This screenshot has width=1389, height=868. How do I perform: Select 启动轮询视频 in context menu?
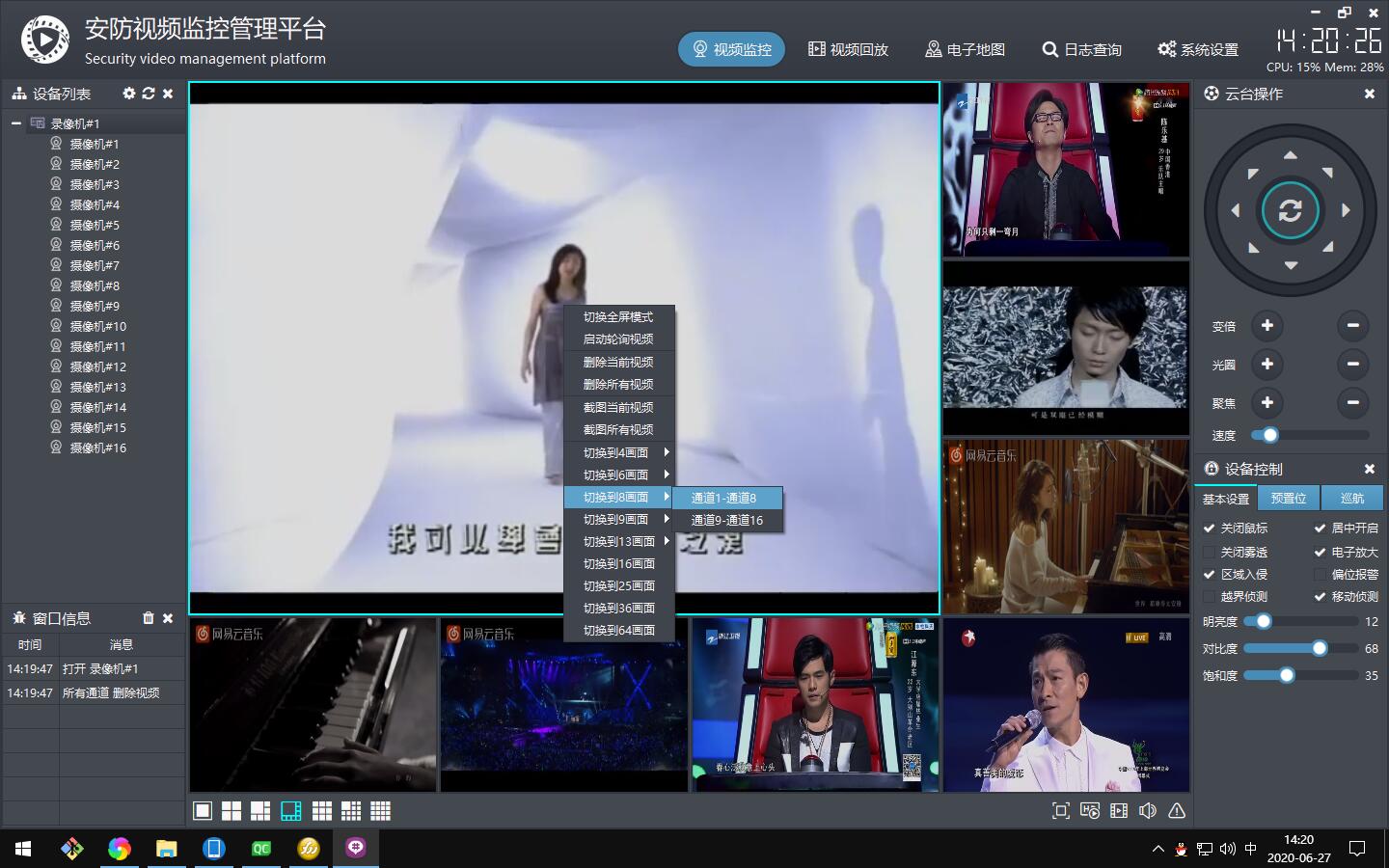pyautogui.click(x=618, y=339)
